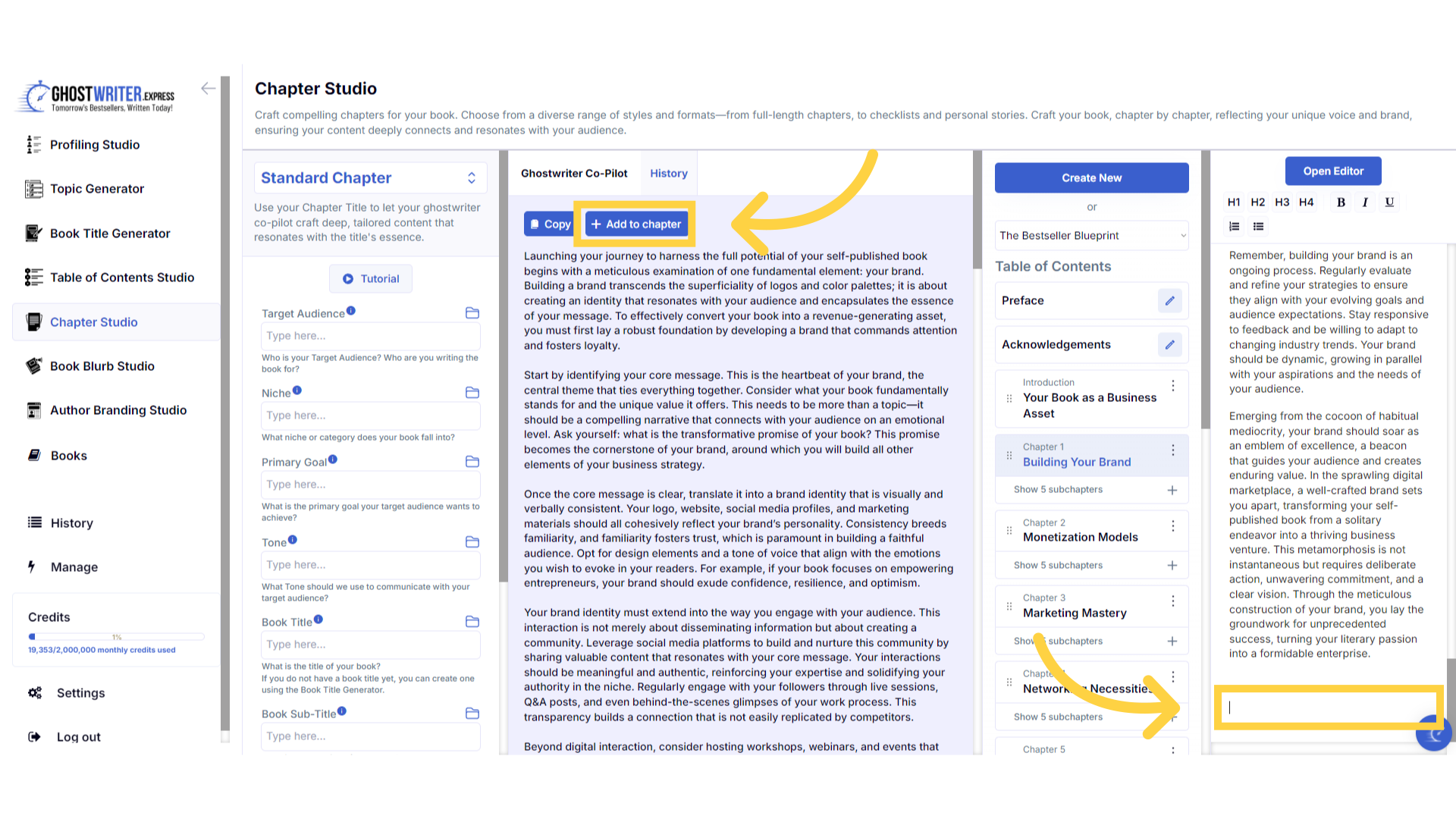
Task: Click the monthly credits usage bar
Action: coord(116,637)
